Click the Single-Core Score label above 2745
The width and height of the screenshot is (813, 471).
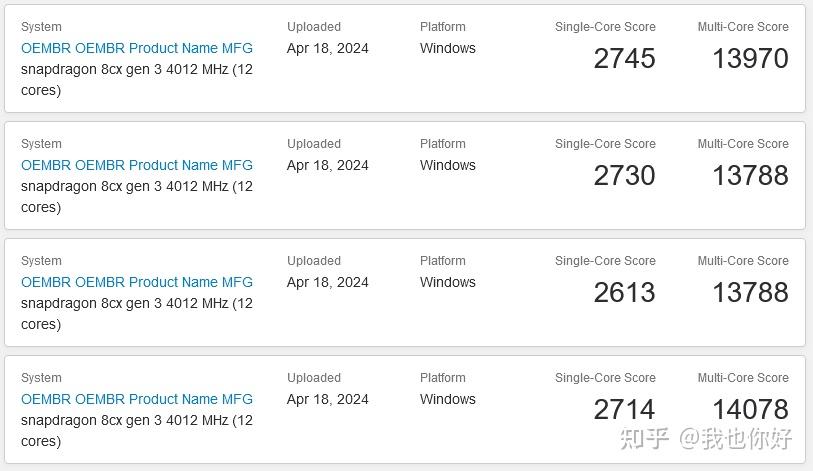(605, 27)
